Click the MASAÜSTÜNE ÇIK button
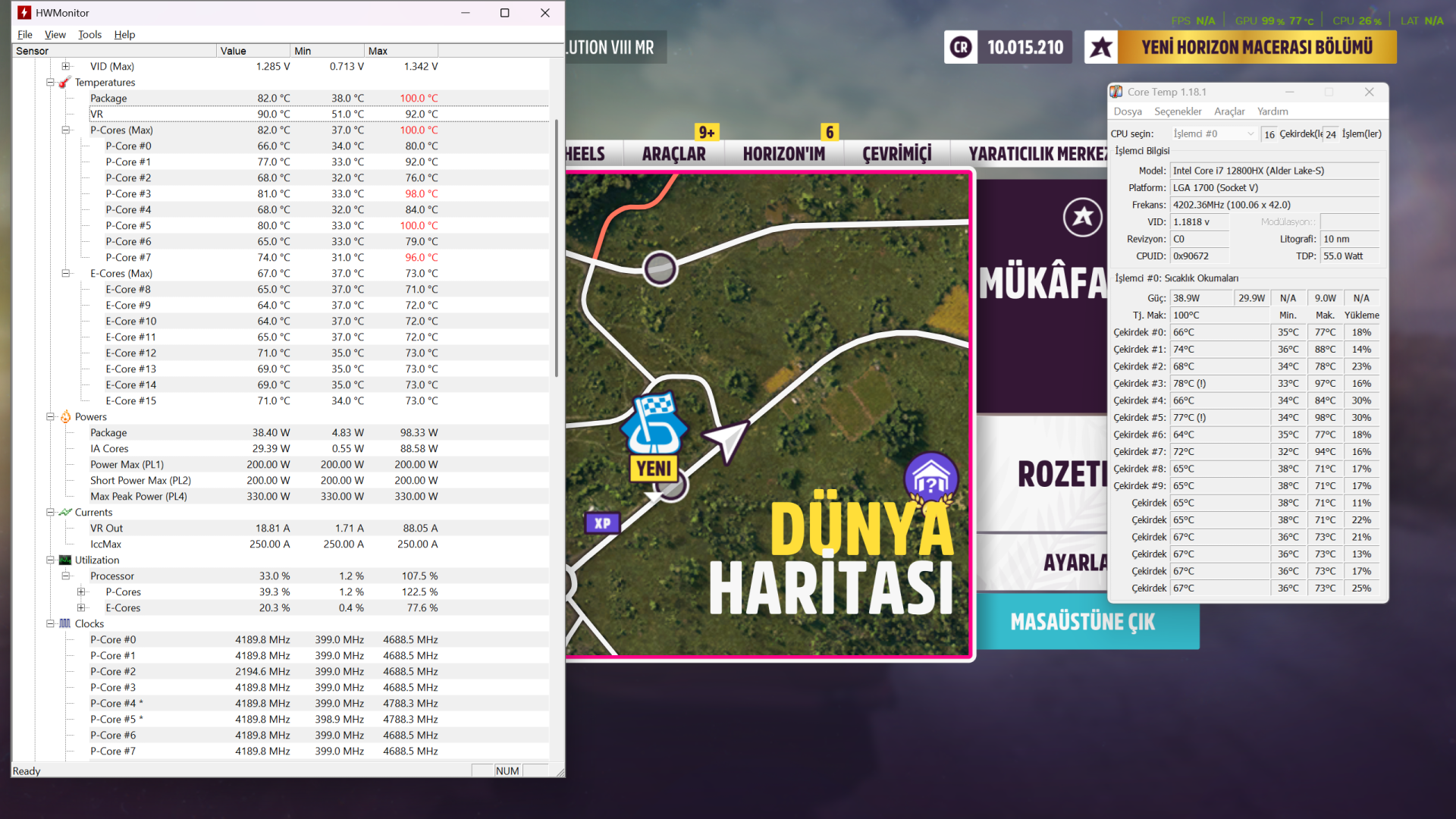Image resolution: width=1456 pixels, height=819 pixels. pos(1082,622)
